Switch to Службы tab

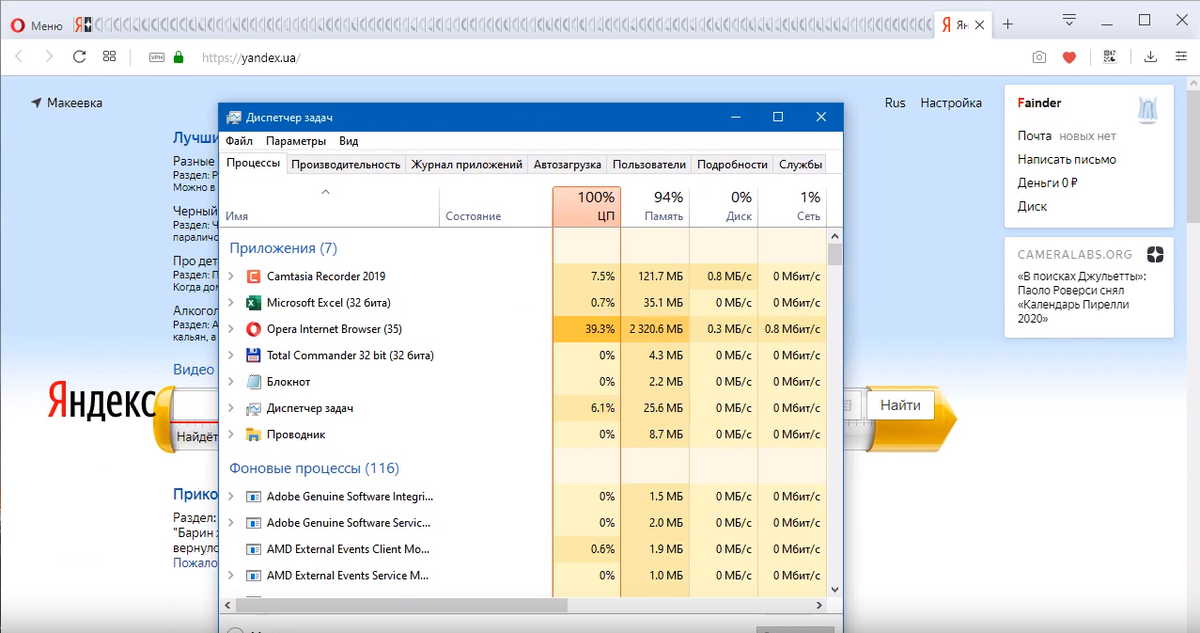tap(800, 164)
